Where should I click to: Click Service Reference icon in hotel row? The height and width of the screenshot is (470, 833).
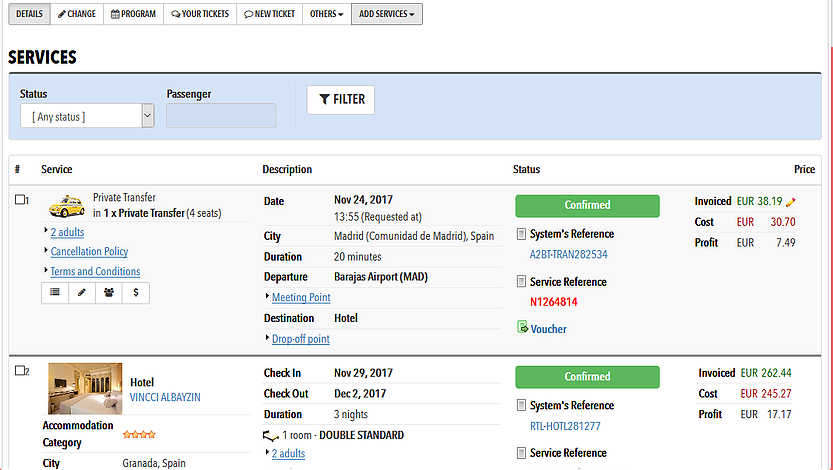coord(521,453)
